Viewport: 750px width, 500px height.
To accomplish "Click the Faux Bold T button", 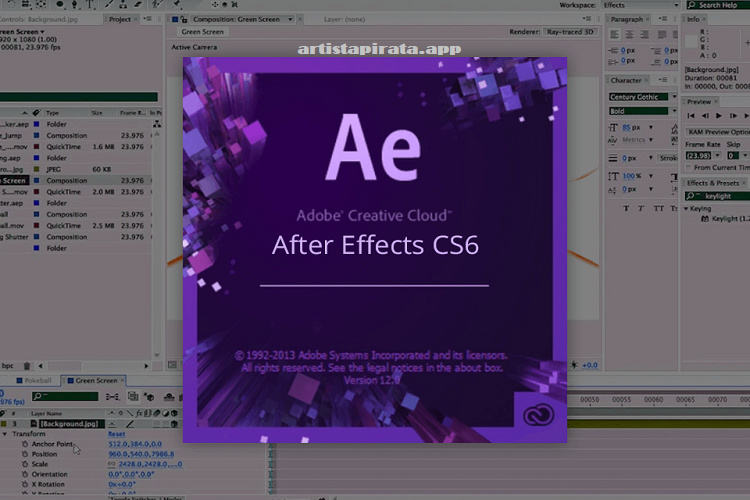I will (626, 208).
